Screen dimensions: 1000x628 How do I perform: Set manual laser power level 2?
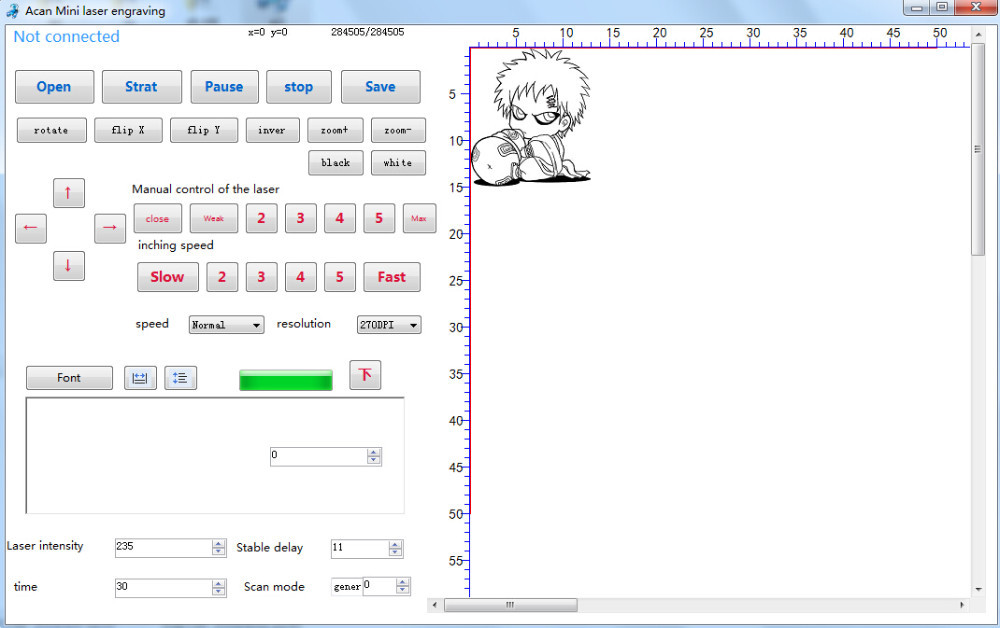[x=261, y=219]
